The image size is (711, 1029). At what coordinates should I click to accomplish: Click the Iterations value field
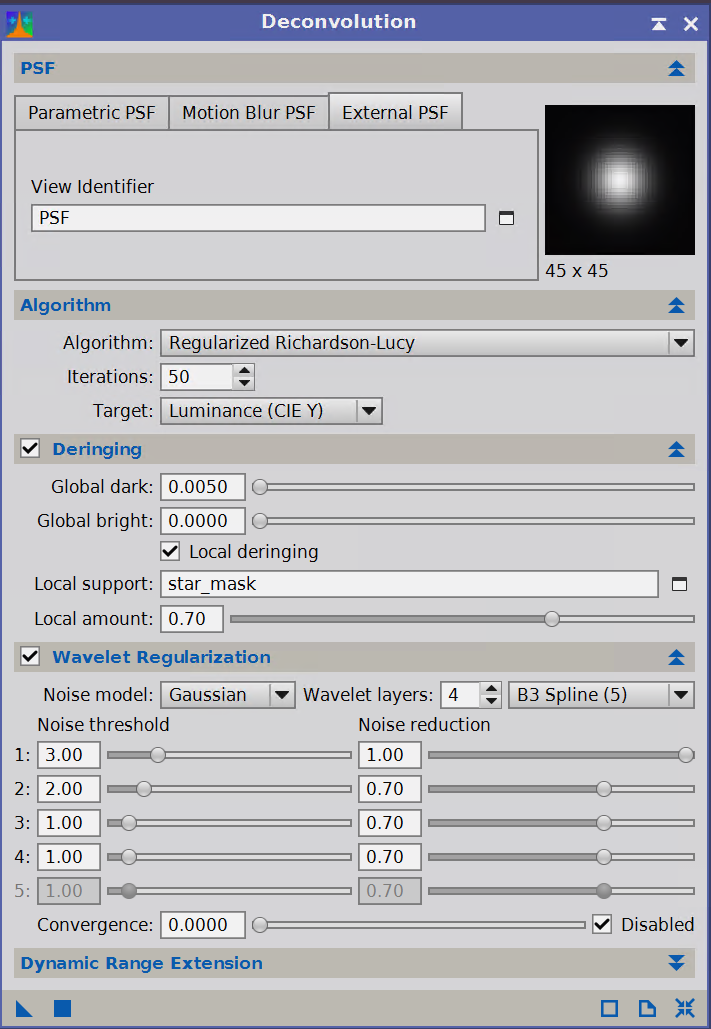(x=196, y=377)
